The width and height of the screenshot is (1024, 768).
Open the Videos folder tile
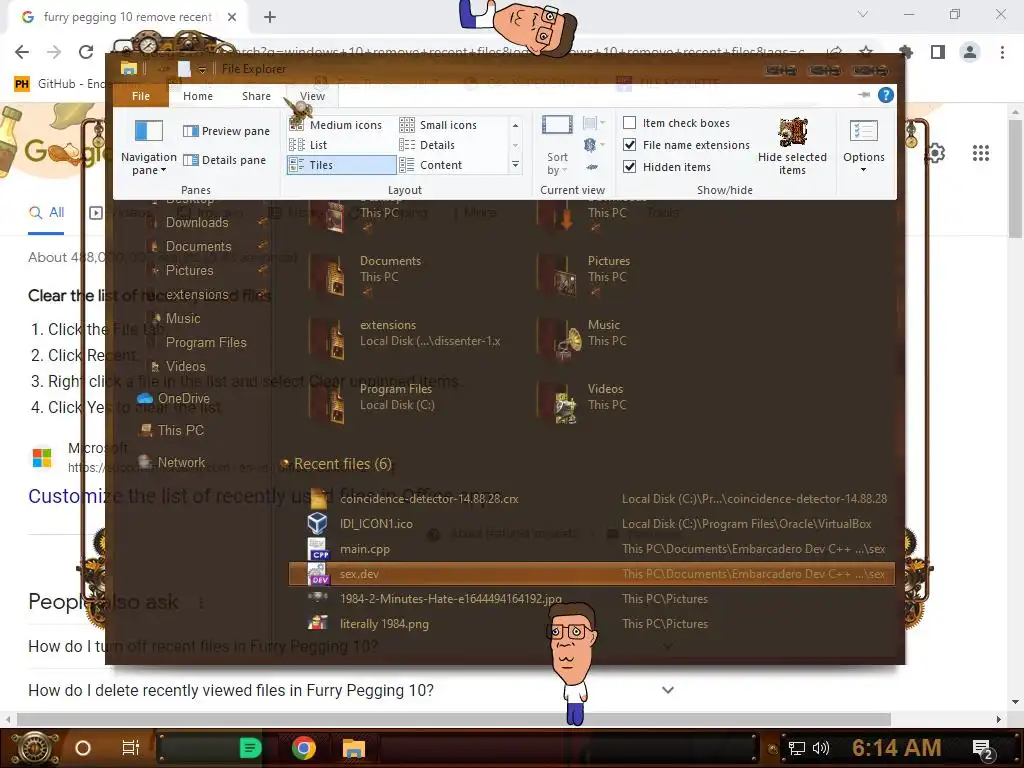pyautogui.click(x=583, y=404)
